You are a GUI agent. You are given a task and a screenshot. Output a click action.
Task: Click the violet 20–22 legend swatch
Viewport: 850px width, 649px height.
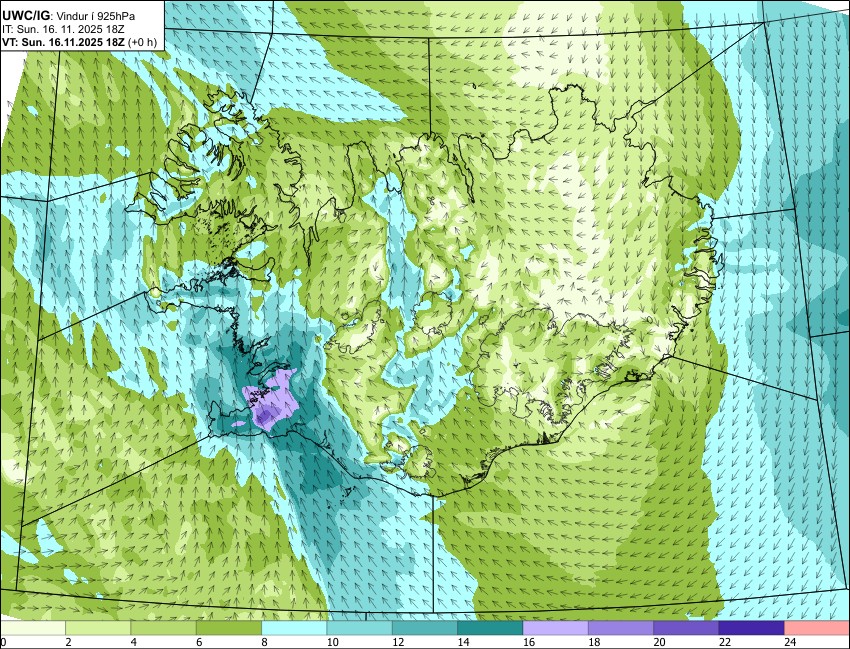[686, 628]
